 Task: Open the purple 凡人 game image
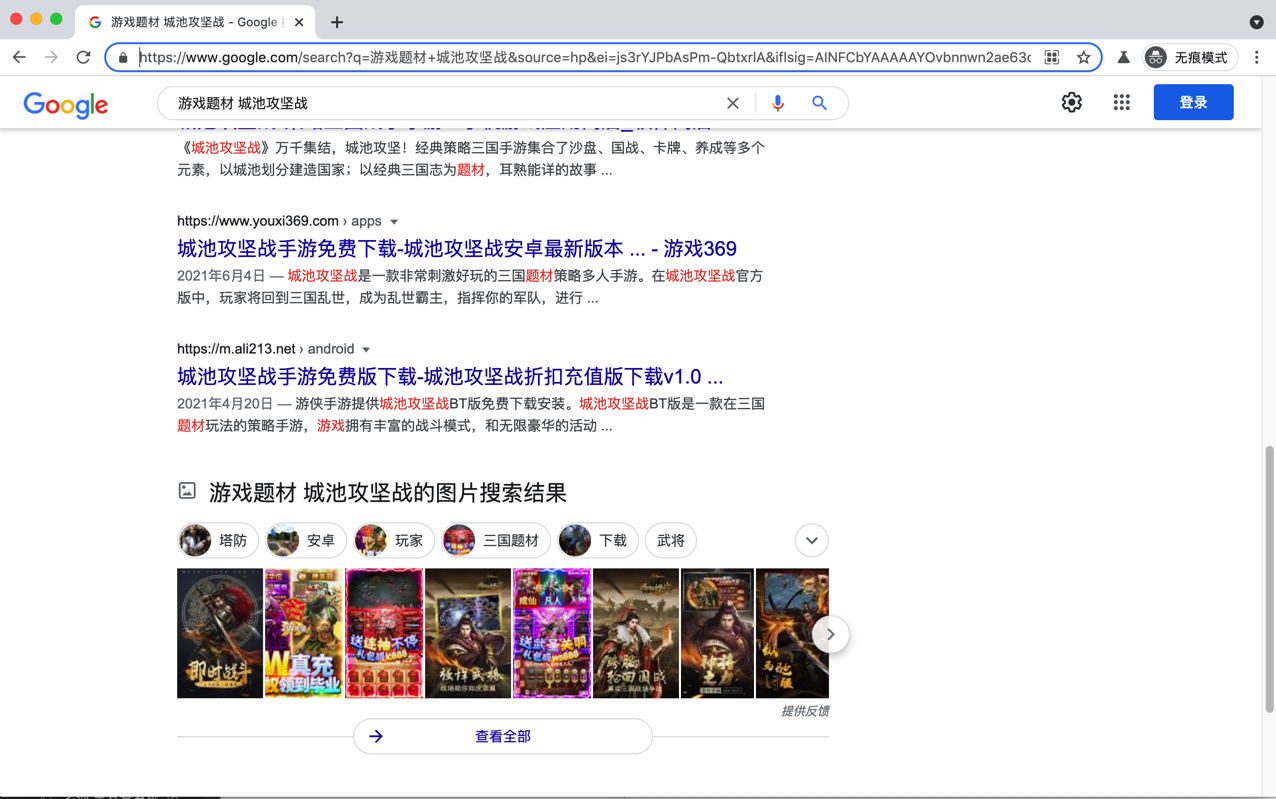(552, 633)
